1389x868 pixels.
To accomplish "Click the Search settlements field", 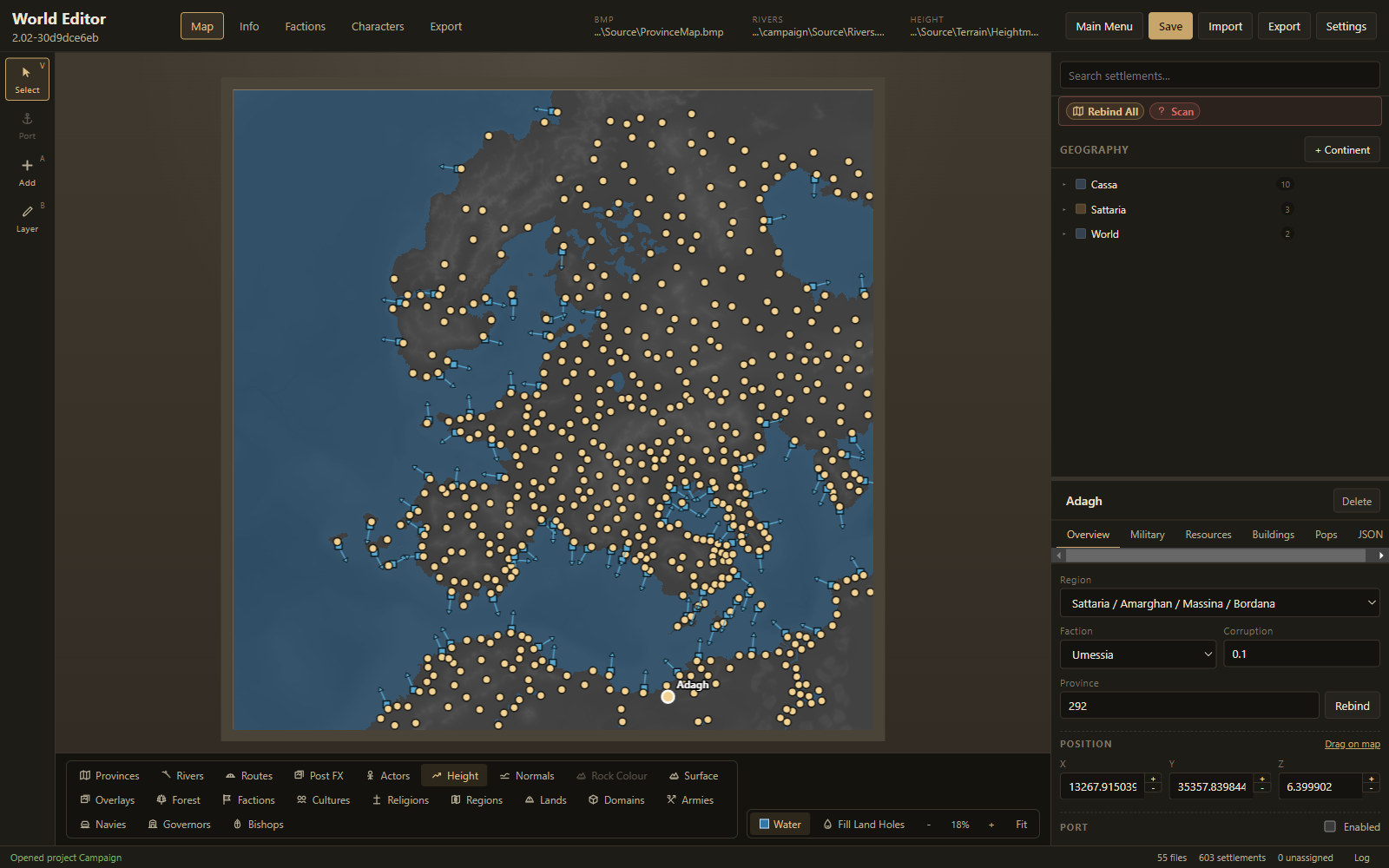I will (x=1220, y=76).
